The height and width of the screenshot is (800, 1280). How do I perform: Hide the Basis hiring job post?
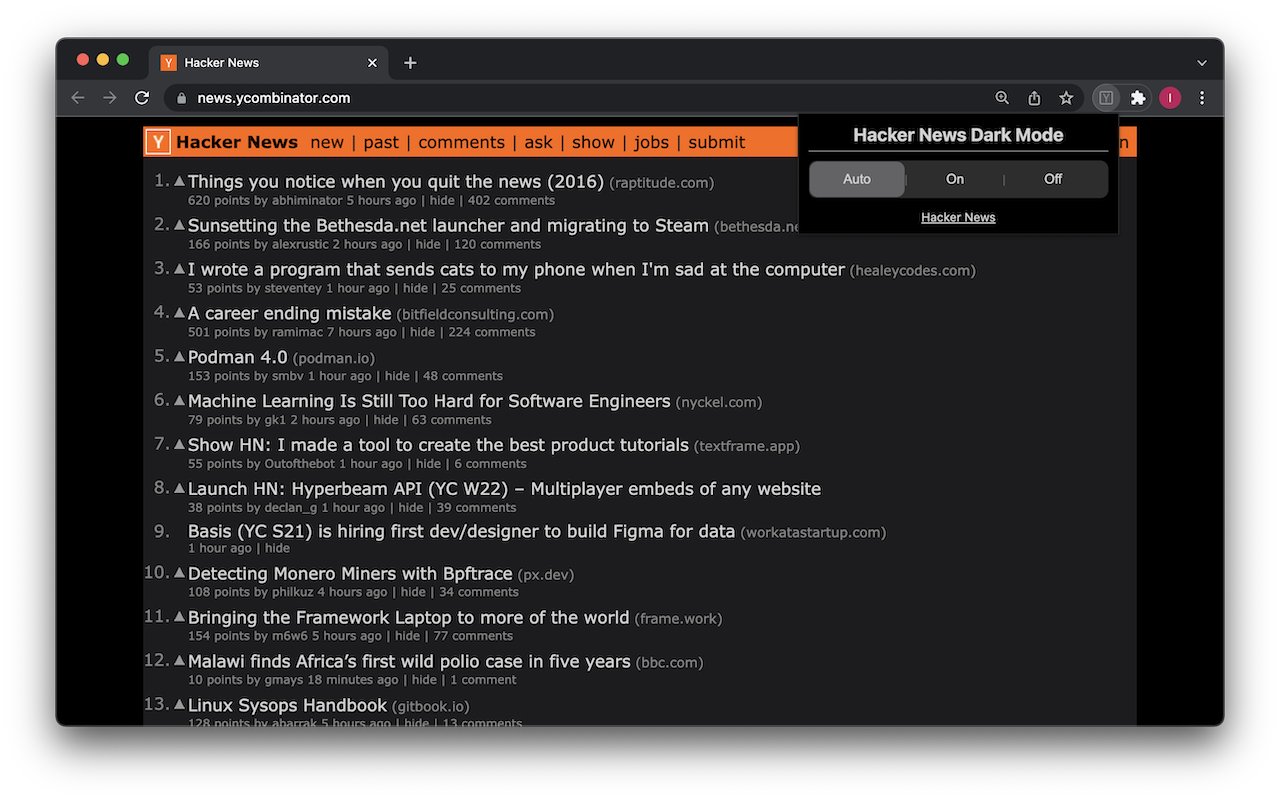click(x=277, y=548)
